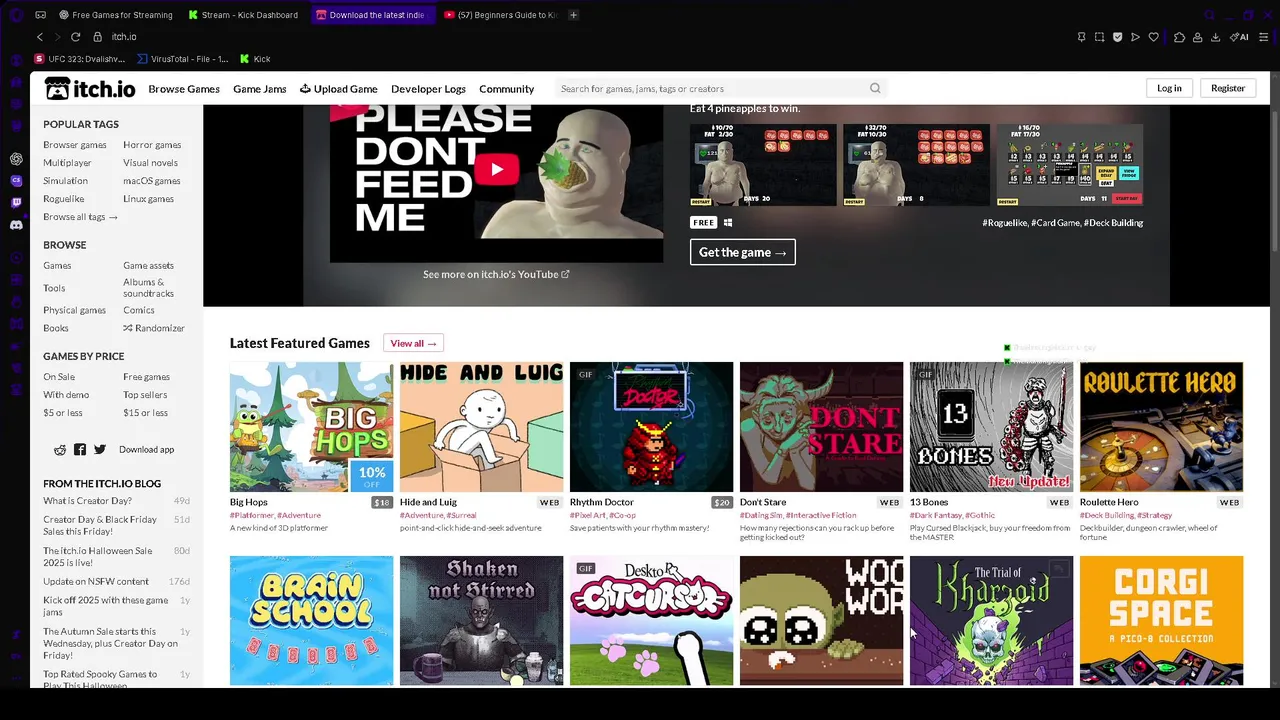Viewport: 1280px width, 720px height.
Task: Open a new browser tab with plus icon
Action: point(573,15)
